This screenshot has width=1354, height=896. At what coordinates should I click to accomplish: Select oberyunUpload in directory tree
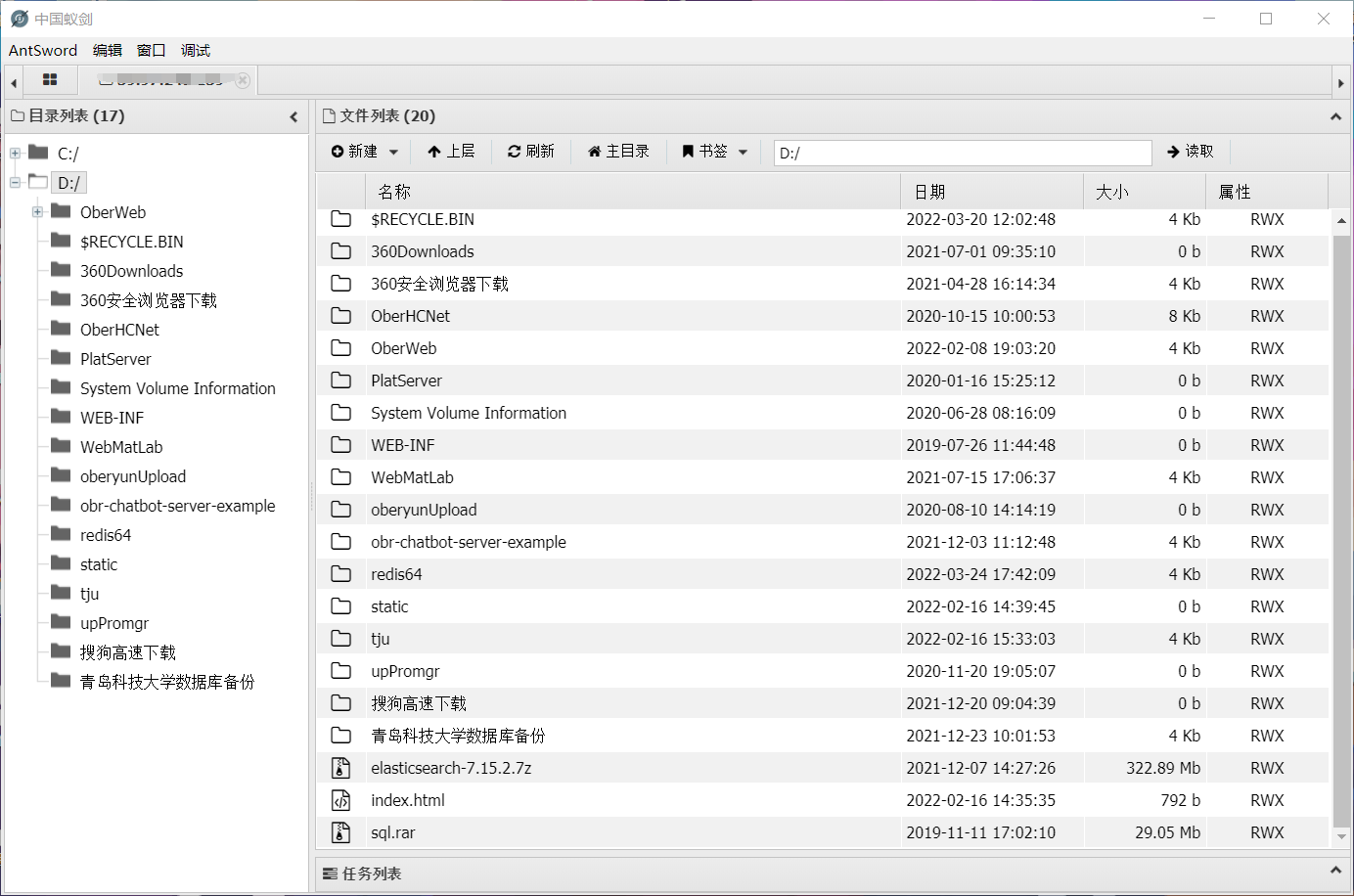133,476
